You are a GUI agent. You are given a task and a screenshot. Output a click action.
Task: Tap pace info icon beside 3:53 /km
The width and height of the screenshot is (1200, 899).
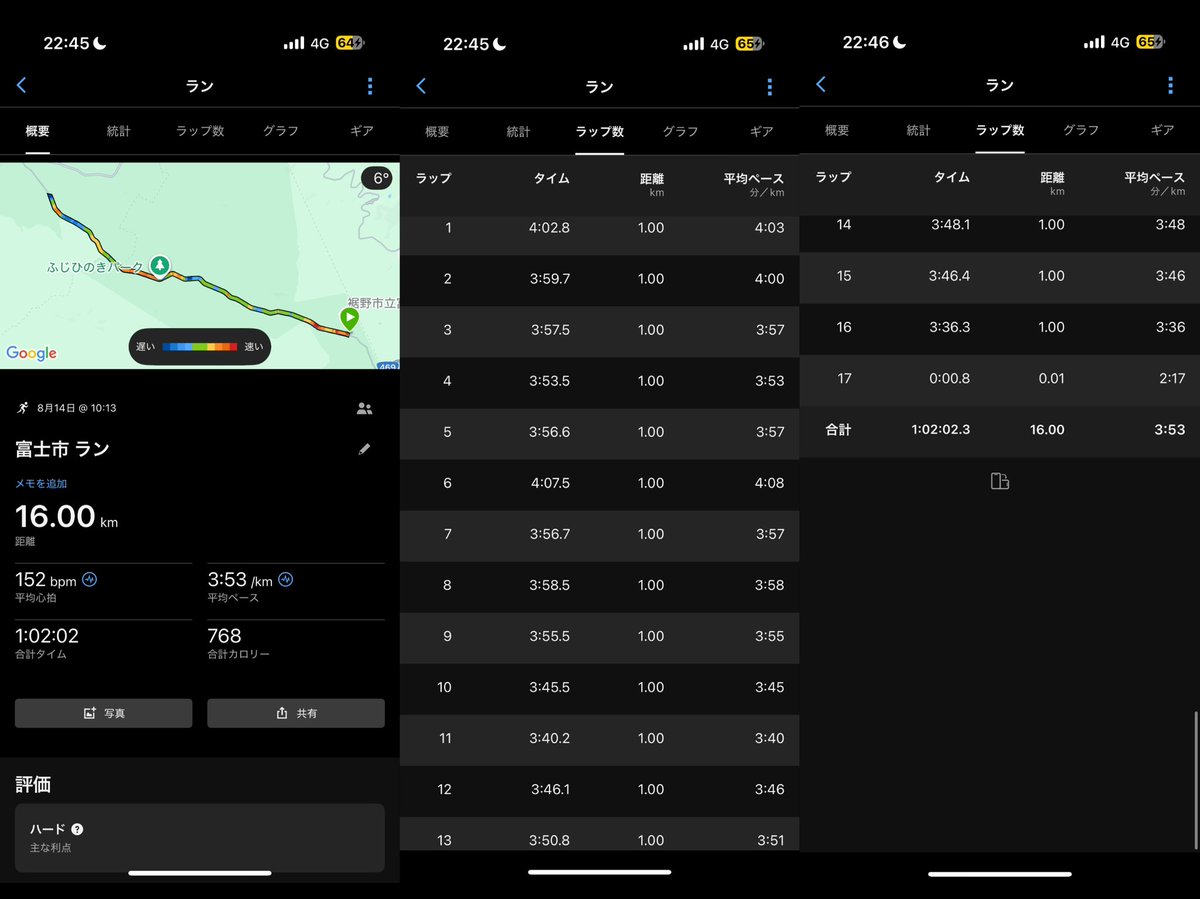[x=286, y=579]
